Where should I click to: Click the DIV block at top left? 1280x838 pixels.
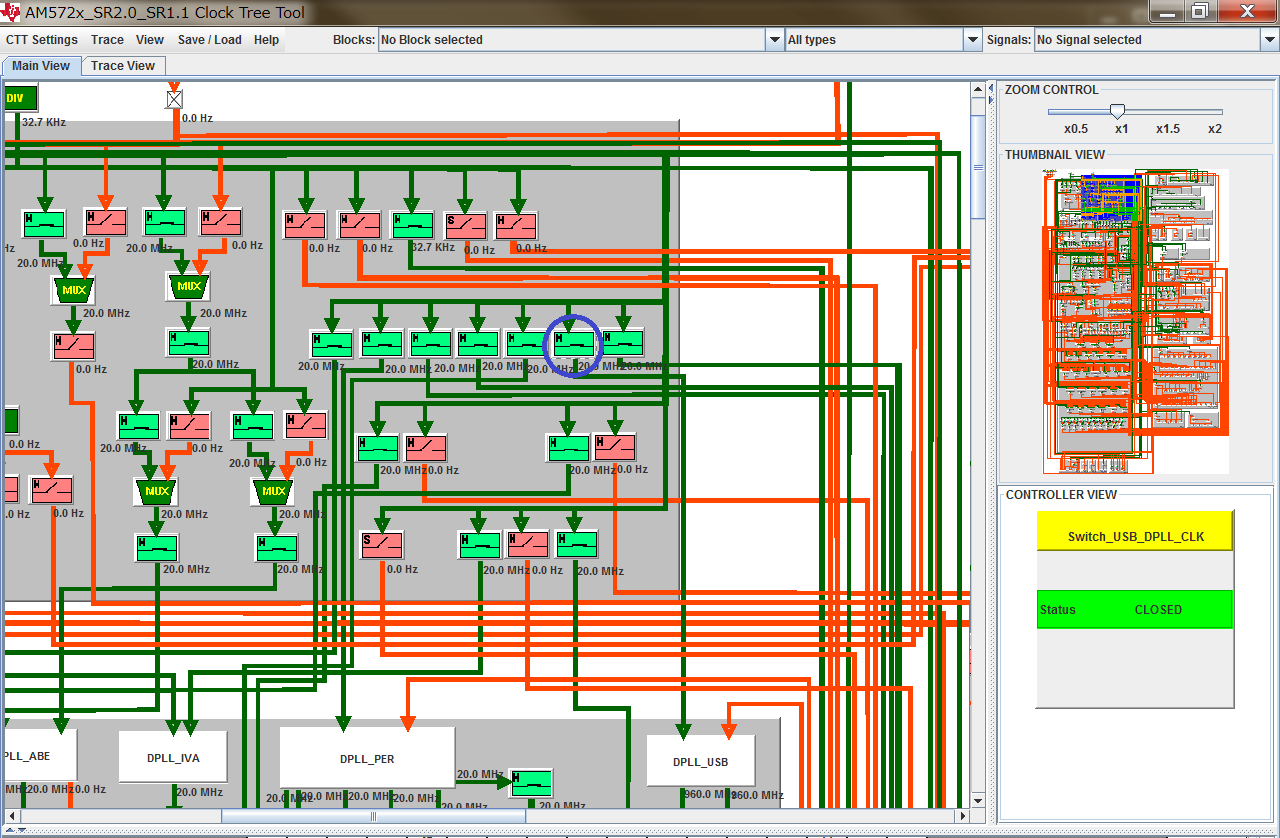[x=19, y=98]
